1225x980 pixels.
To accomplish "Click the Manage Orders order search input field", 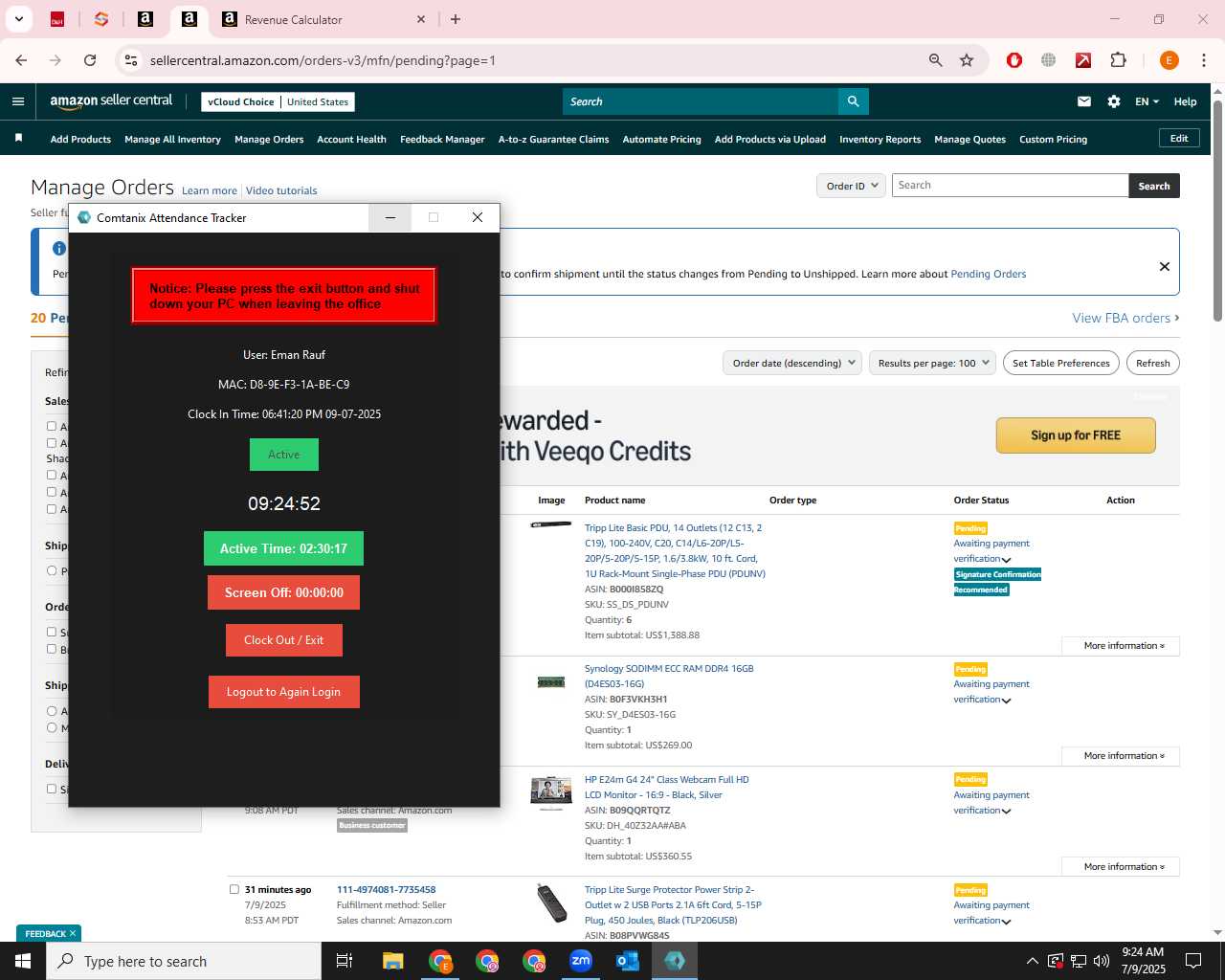I will coord(1010,186).
